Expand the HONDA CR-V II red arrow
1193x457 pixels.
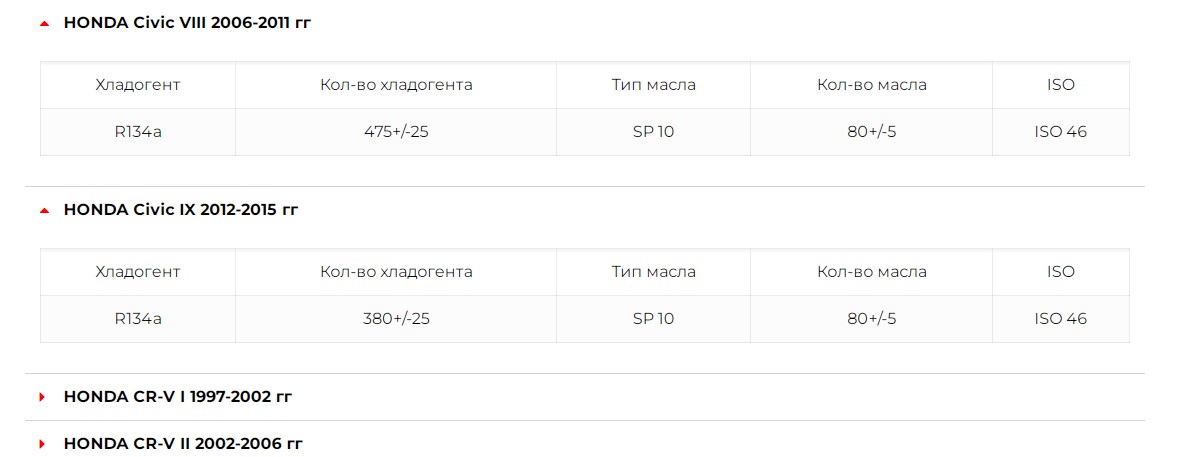pyautogui.click(x=43, y=443)
